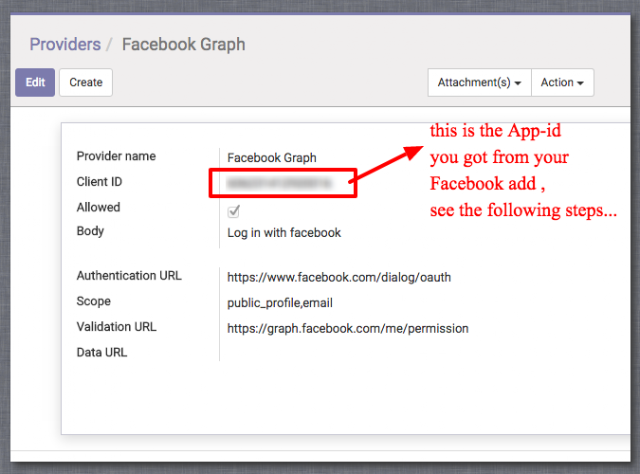The height and width of the screenshot is (474, 640).
Task: Click the Scope field label
Action: (93, 301)
